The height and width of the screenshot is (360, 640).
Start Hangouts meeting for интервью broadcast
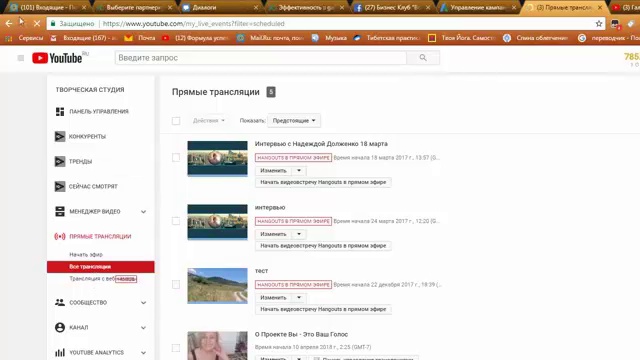pyautogui.click(x=323, y=246)
